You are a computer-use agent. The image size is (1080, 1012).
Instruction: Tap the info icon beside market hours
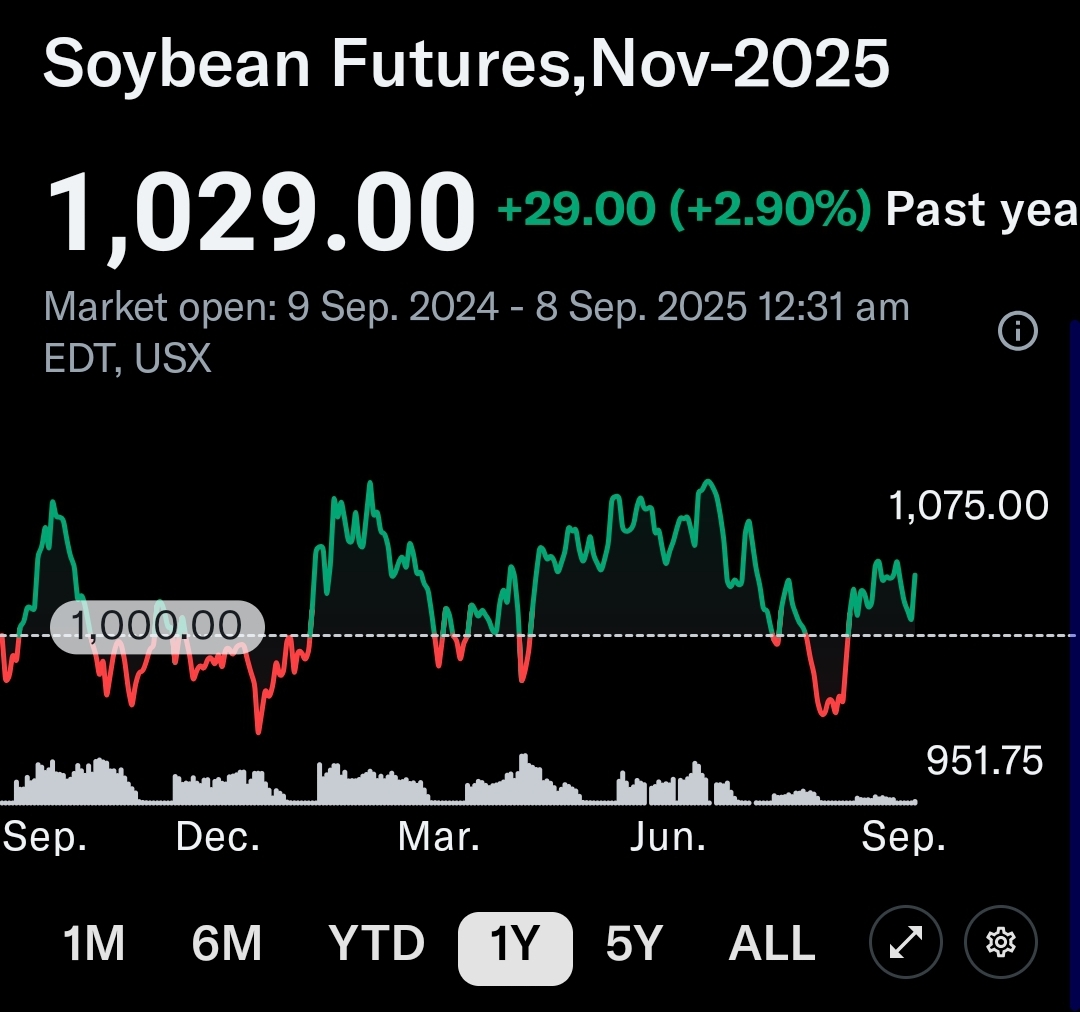[1018, 331]
